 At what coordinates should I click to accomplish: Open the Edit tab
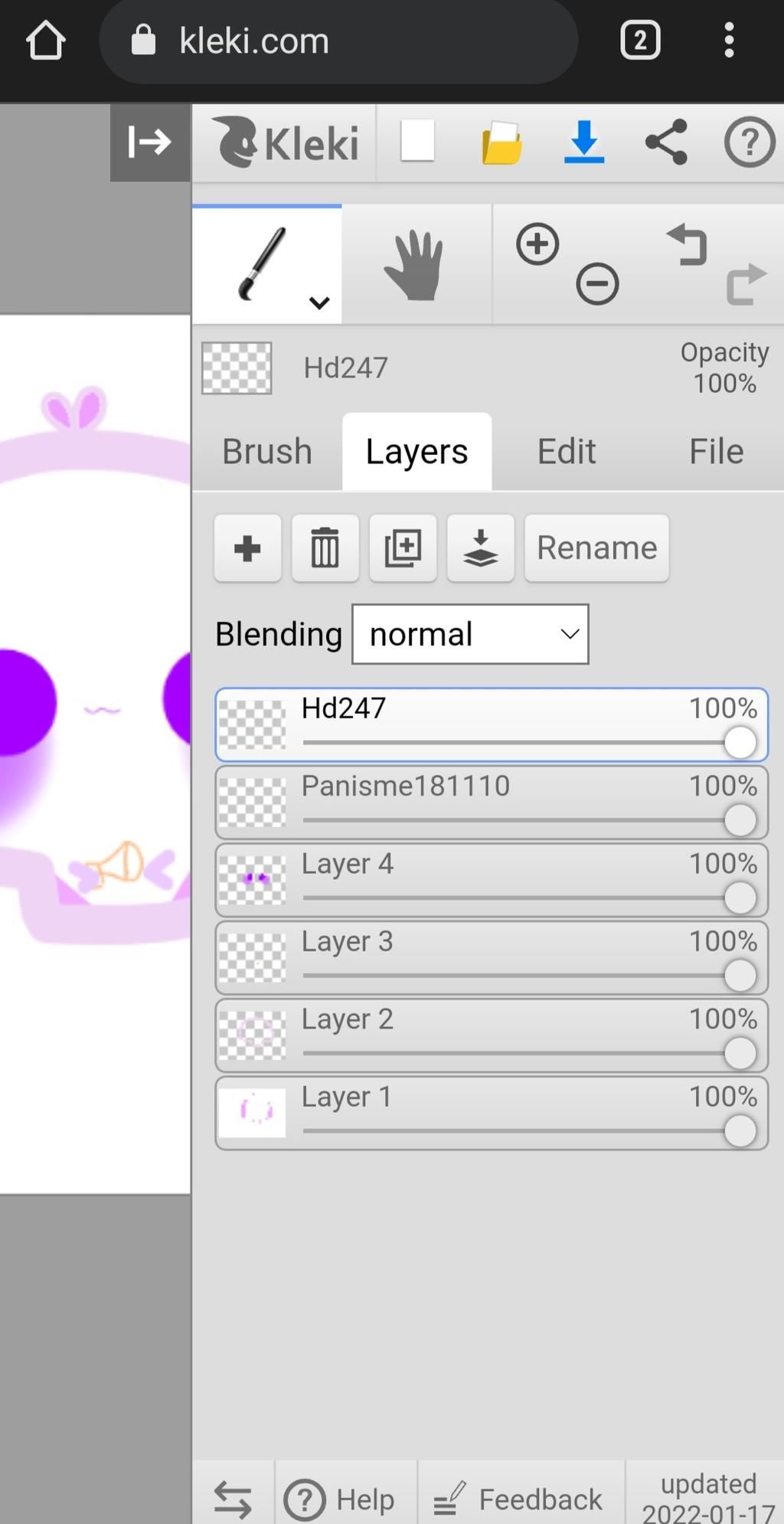566,451
